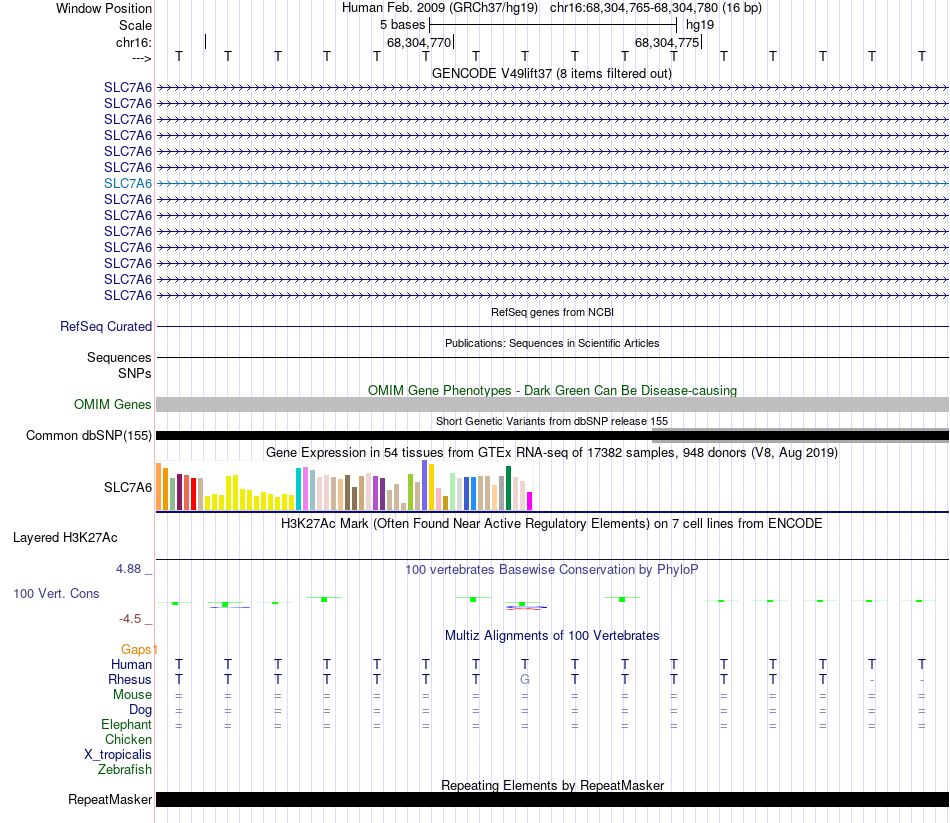Click the 'RepeatMasker' track label
This screenshot has height=823, width=950.
(110, 800)
